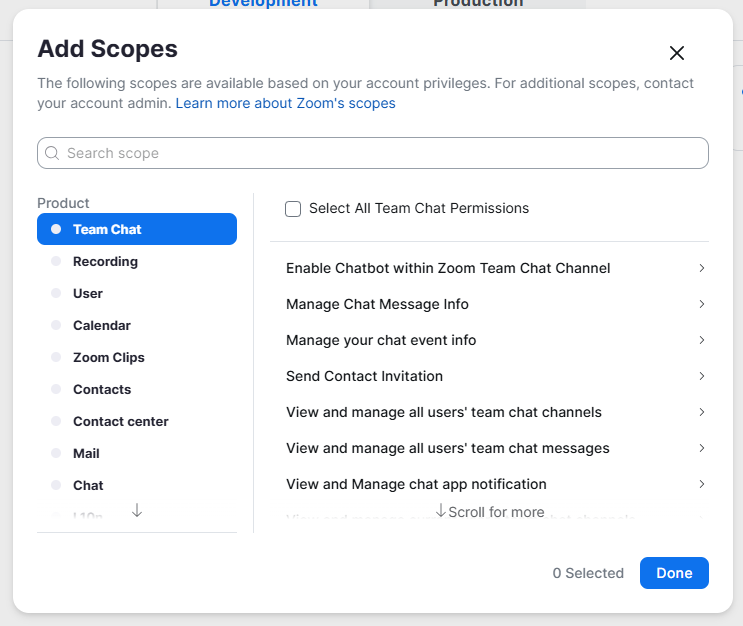Select the Calendar product
The width and height of the screenshot is (743, 626).
click(x=137, y=325)
